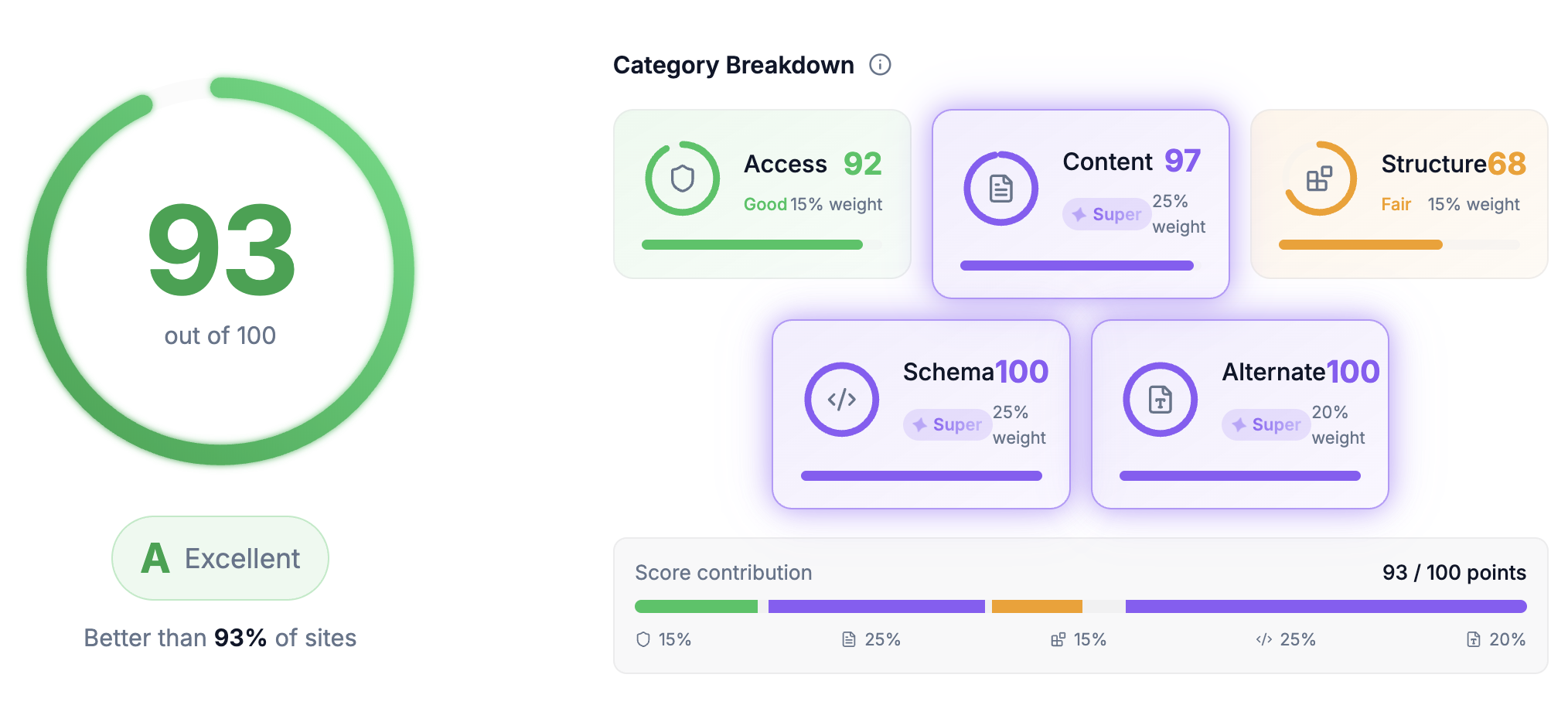
Task: Toggle the Super badge in the Schema card
Action: tap(947, 424)
